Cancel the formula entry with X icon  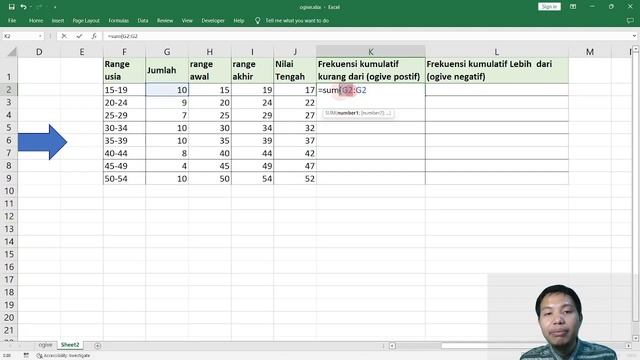(64, 36)
